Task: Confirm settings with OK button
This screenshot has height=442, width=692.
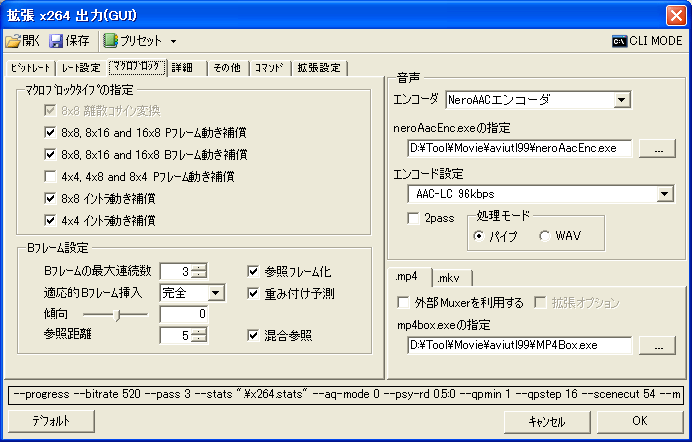Action: 640,421
